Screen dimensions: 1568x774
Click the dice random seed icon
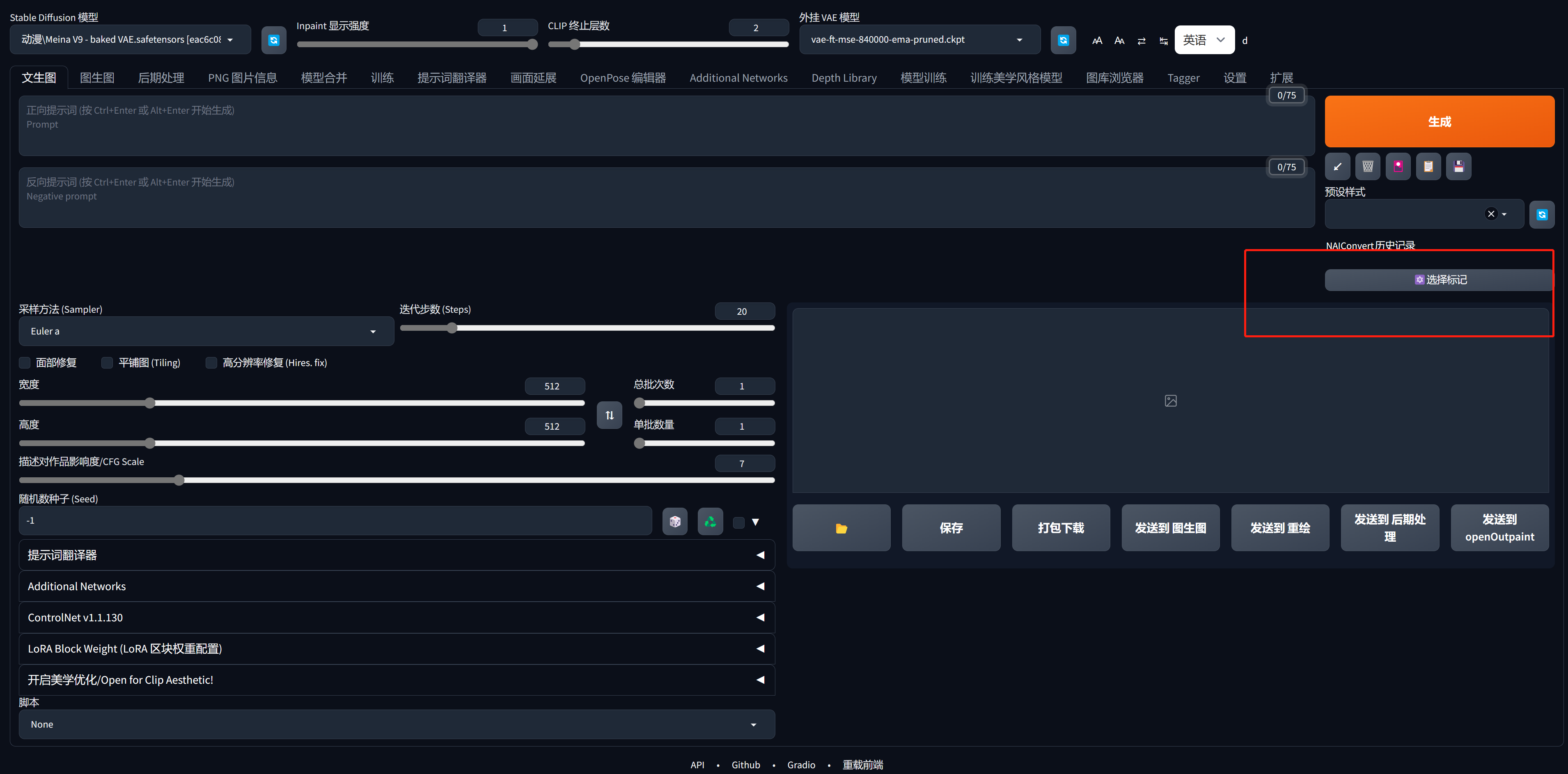click(x=674, y=522)
